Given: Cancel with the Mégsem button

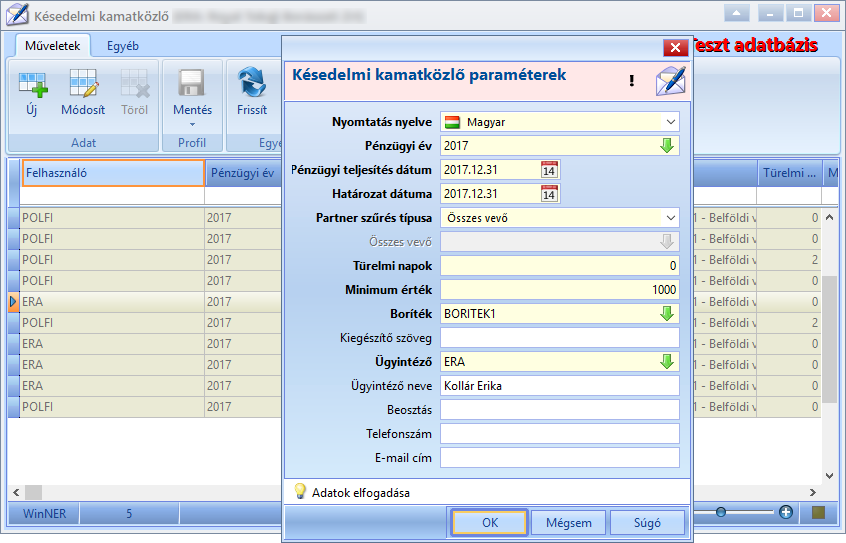Looking at the screenshot, I should (569, 522).
